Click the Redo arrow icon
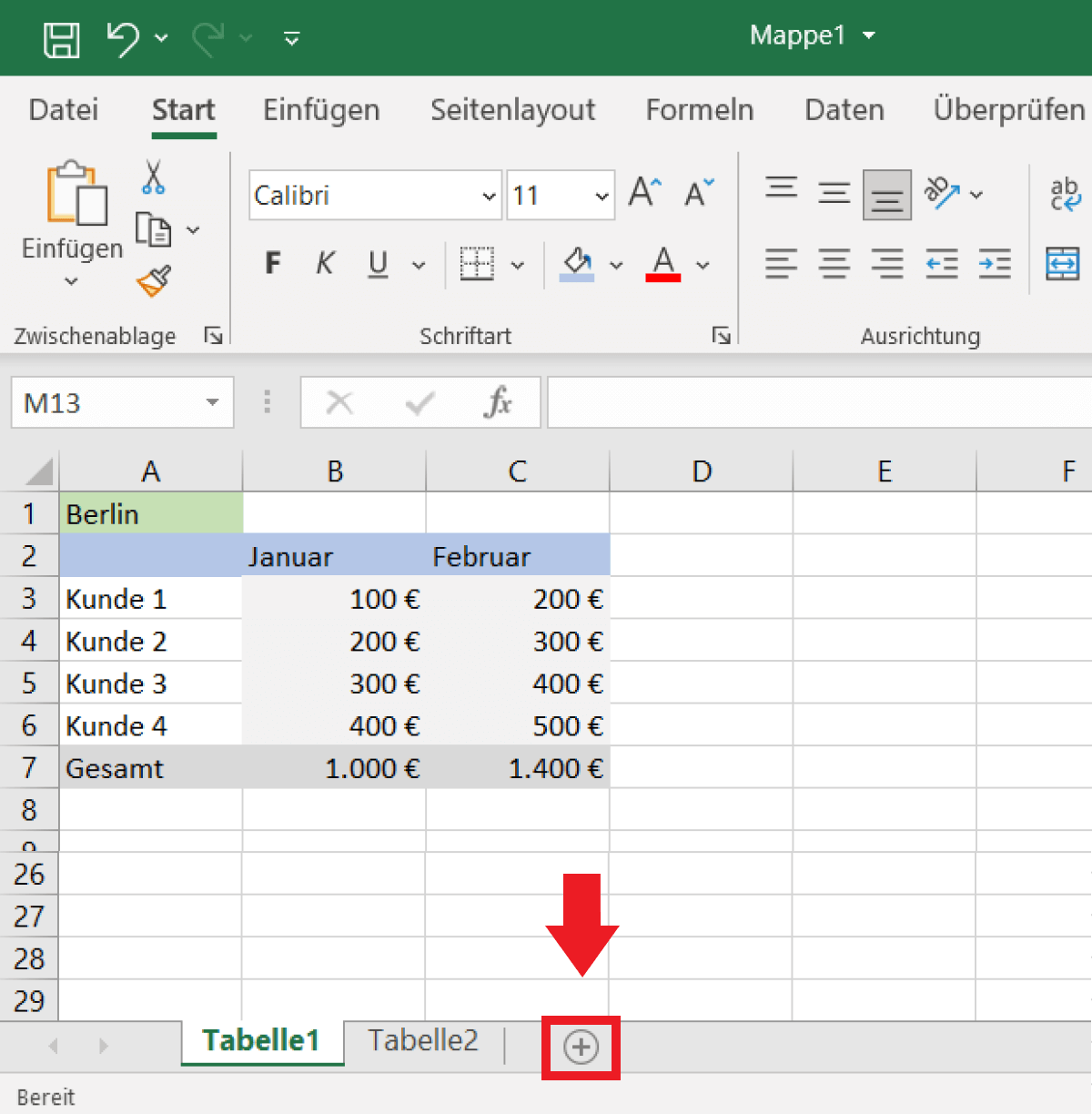 click(x=208, y=38)
